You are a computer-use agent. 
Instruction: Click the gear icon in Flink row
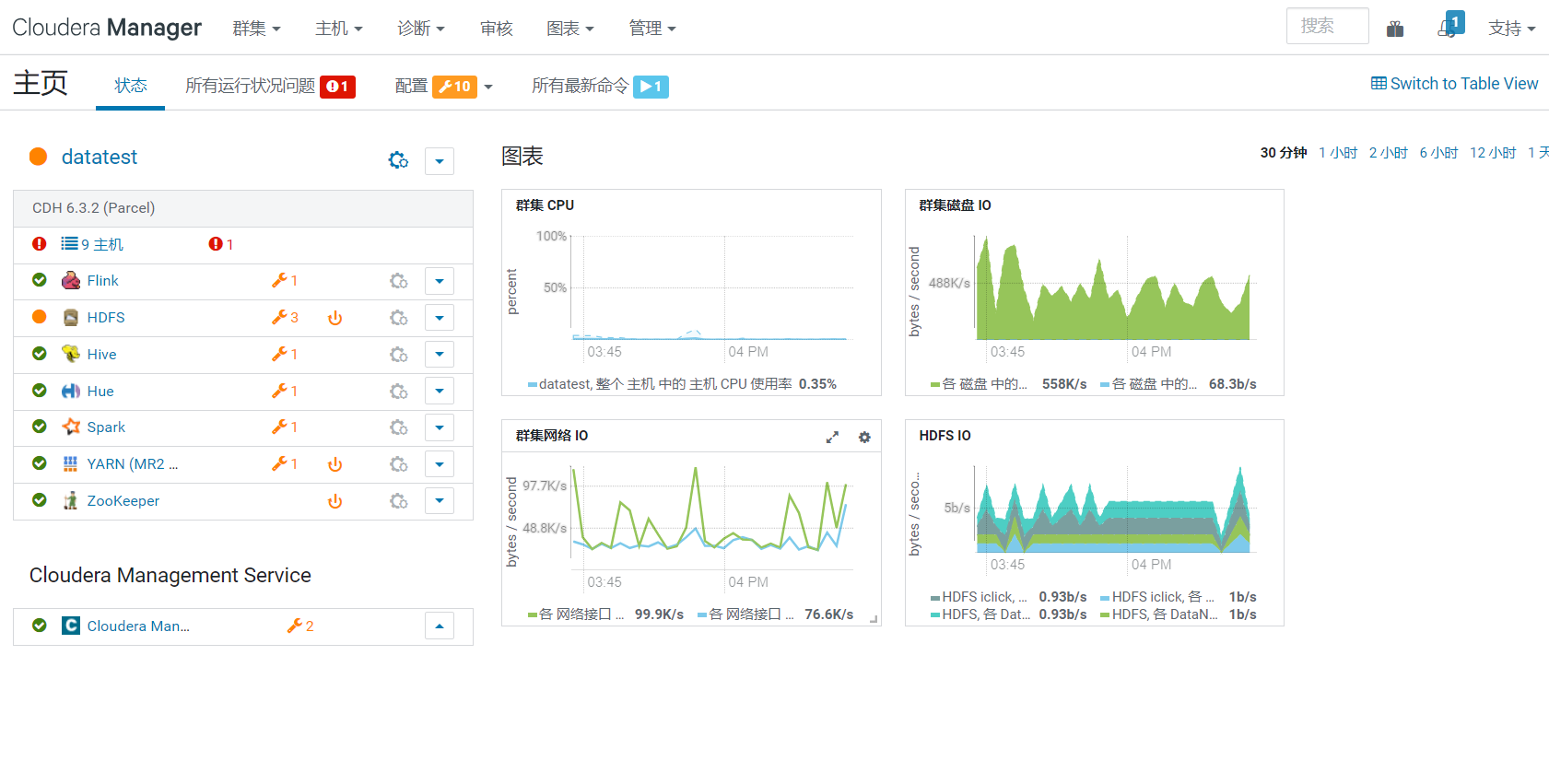398,281
